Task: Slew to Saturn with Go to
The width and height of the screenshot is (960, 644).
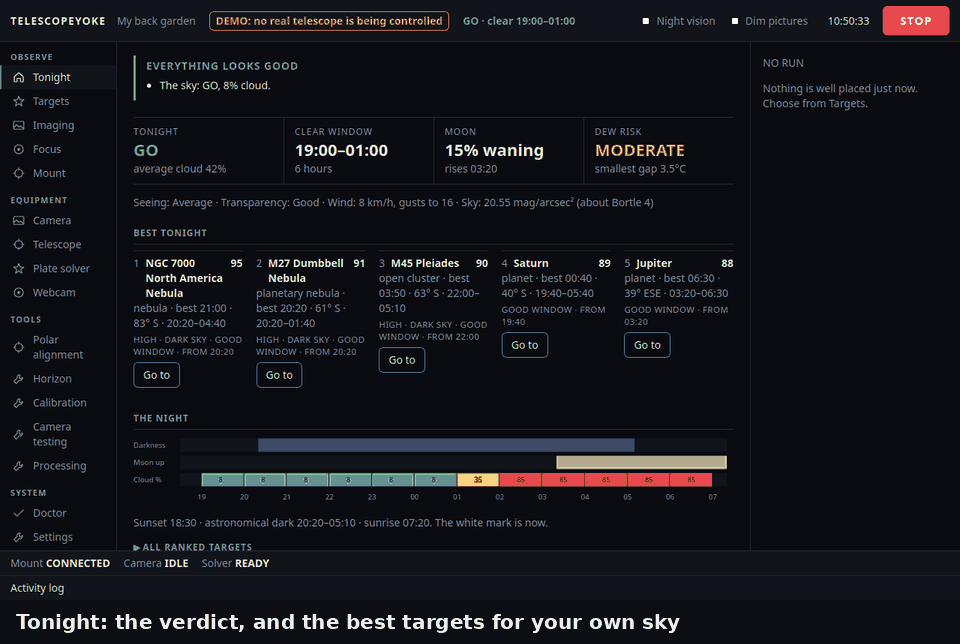Action: pos(525,345)
